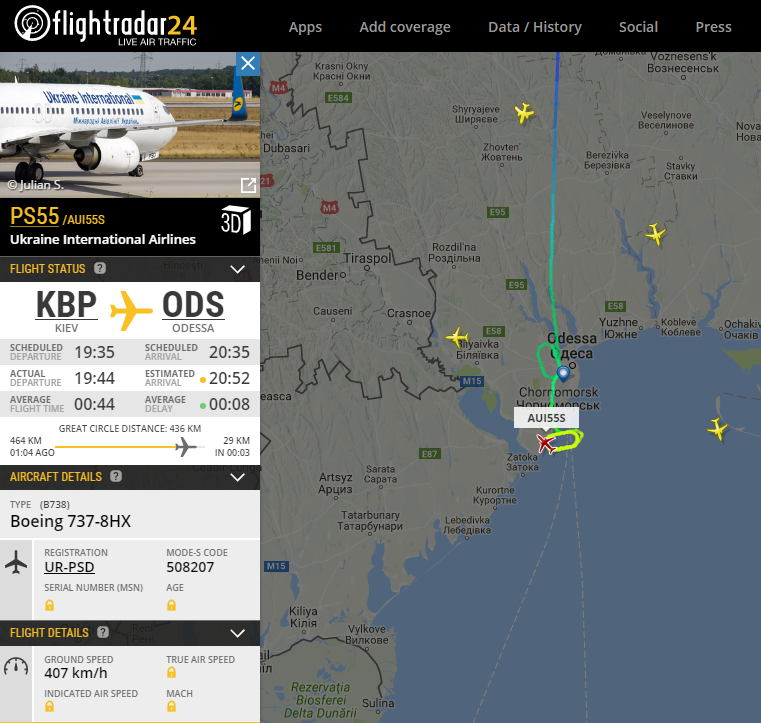Image resolution: width=761 pixels, height=723 pixels.
Task: Collapse the Flight Details section
Action: [x=237, y=633]
